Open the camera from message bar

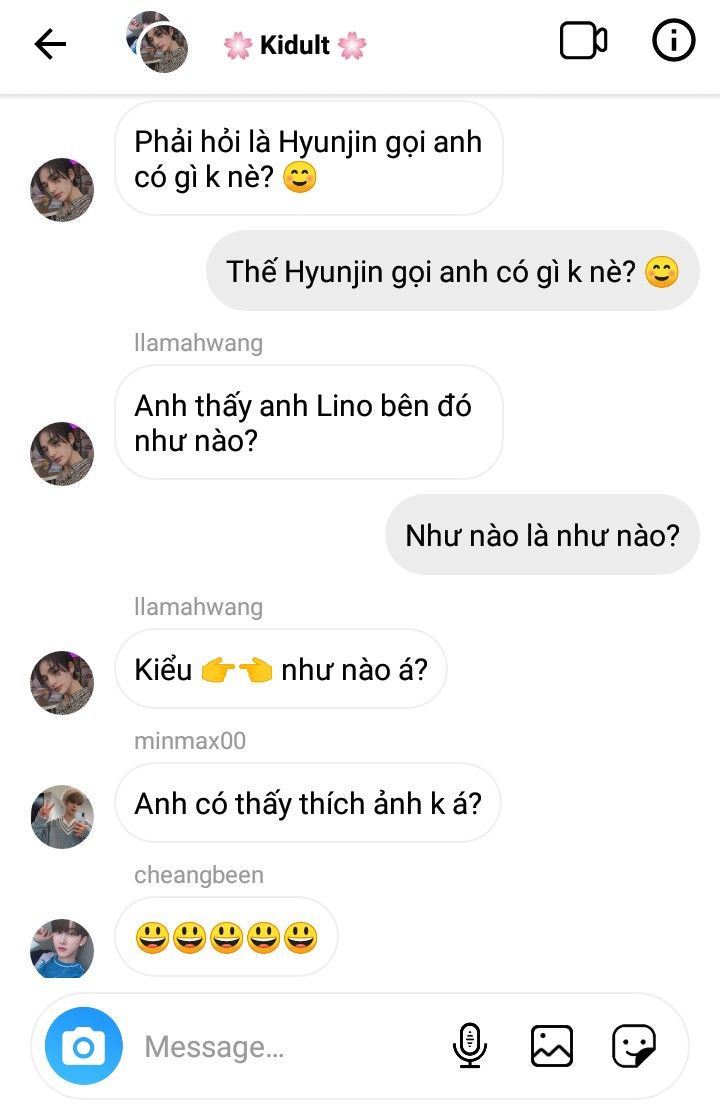(84, 1046)
